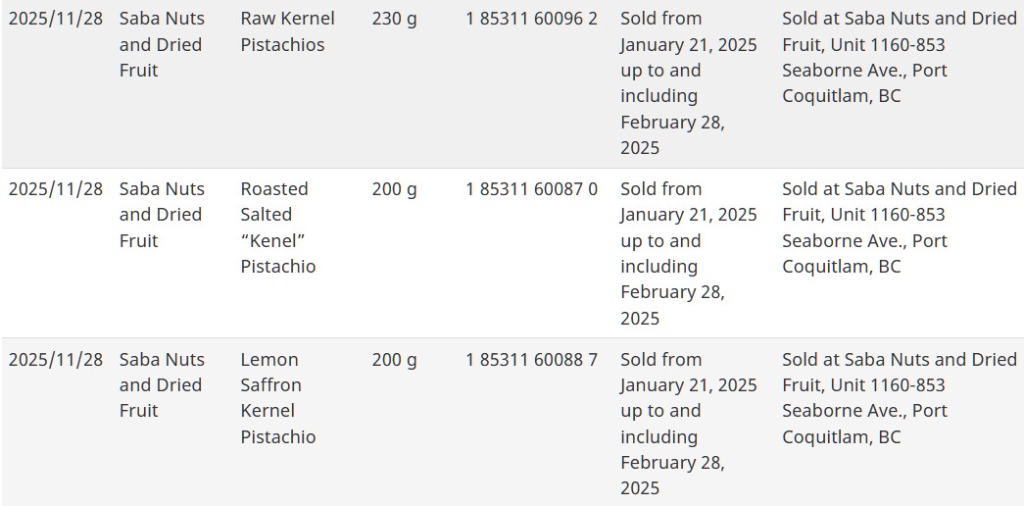Select the 200 g size for Roasted Salted pistachio

394,189
